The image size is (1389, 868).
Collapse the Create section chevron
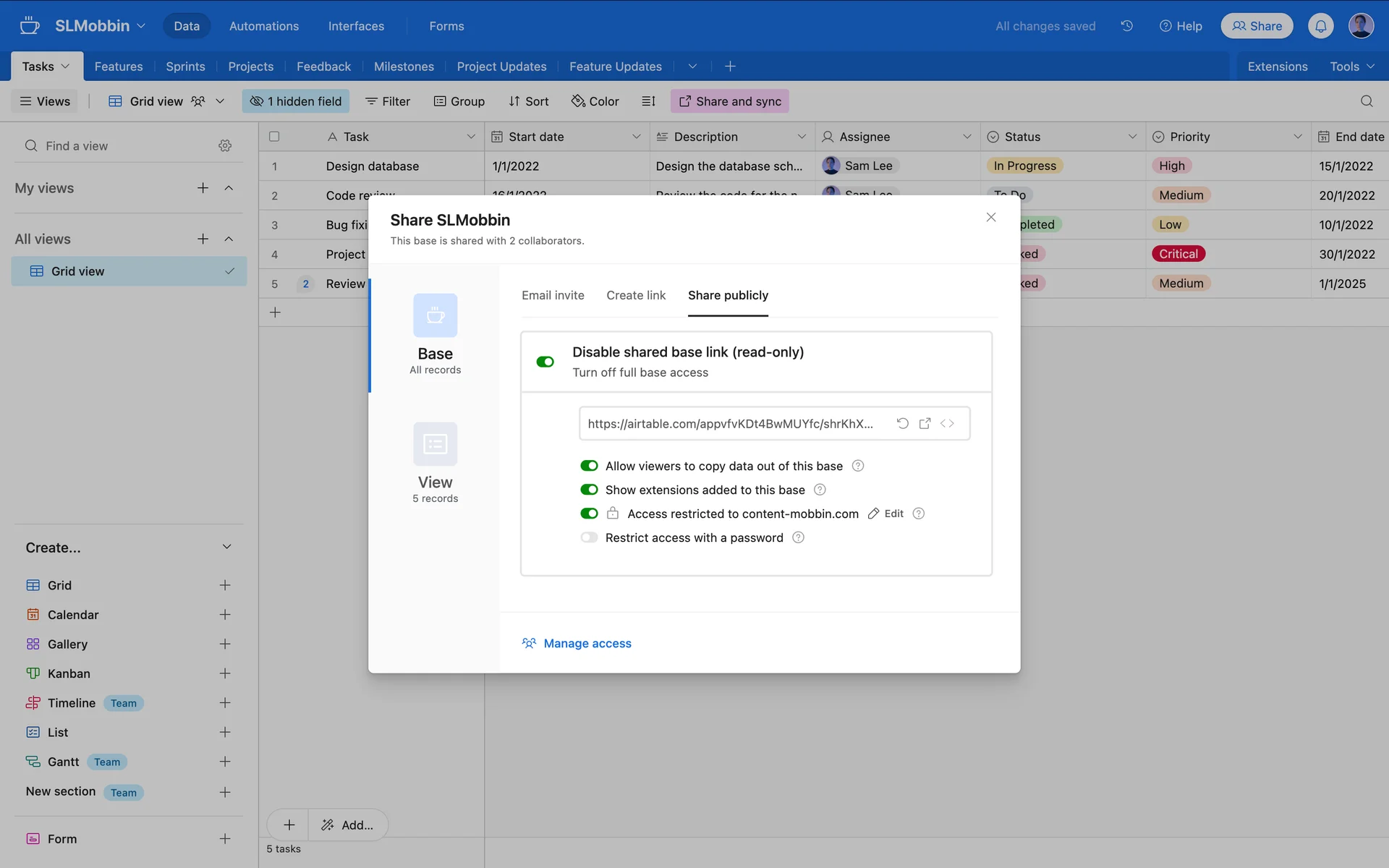point(226,547)
